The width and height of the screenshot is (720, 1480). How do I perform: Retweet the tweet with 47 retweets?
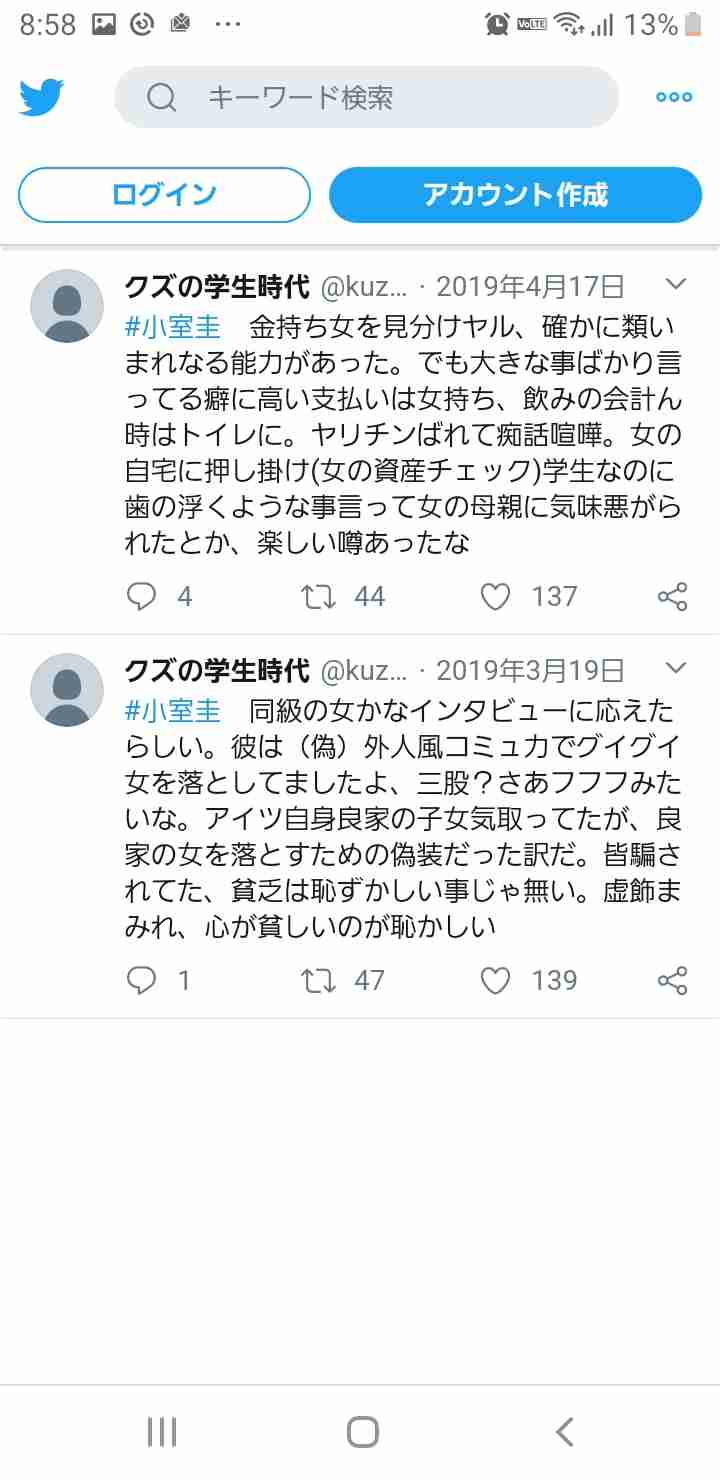tap(318, 981)
